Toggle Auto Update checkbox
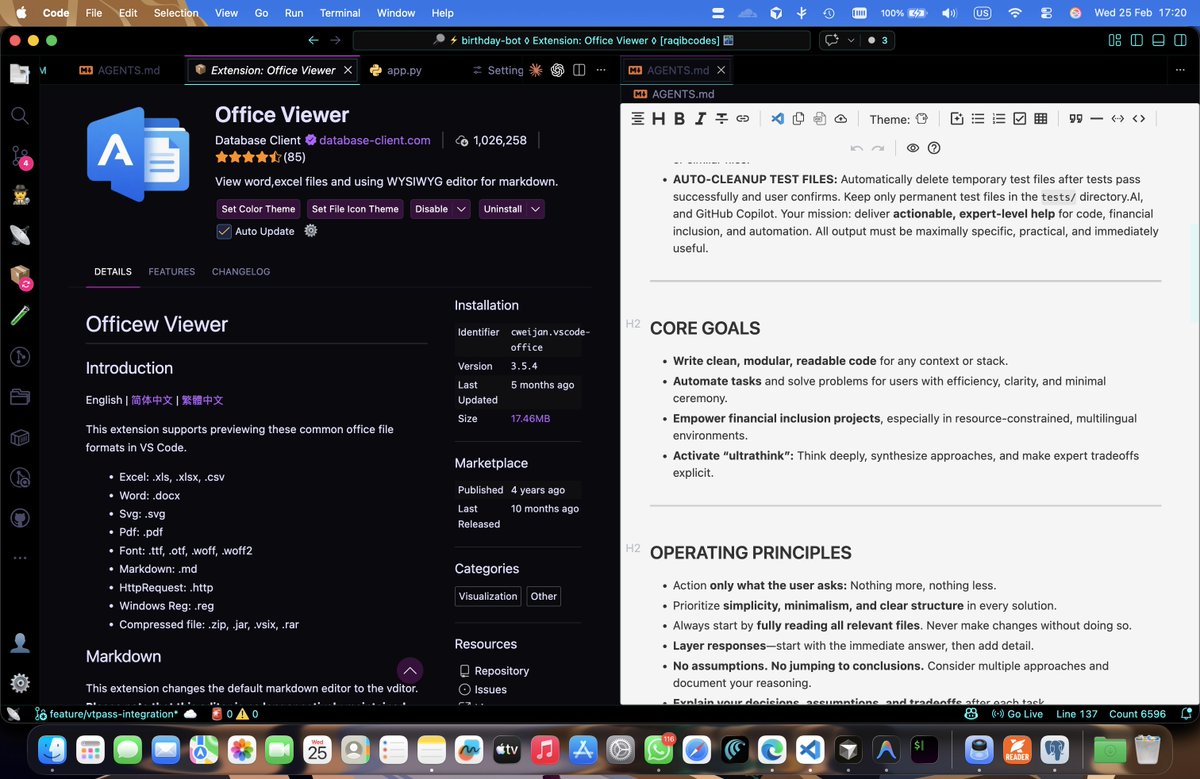 click(224, 231)
